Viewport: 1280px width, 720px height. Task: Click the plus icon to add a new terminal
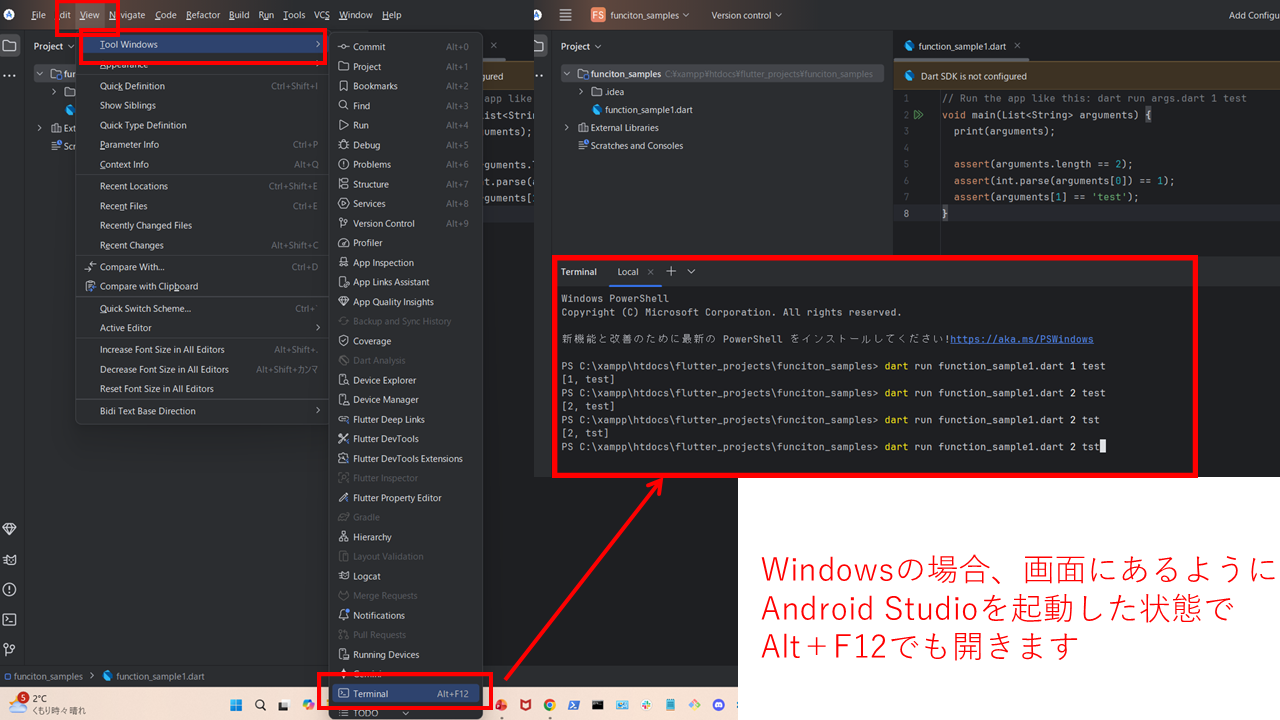pyautogui.click(x=671, y=271)
